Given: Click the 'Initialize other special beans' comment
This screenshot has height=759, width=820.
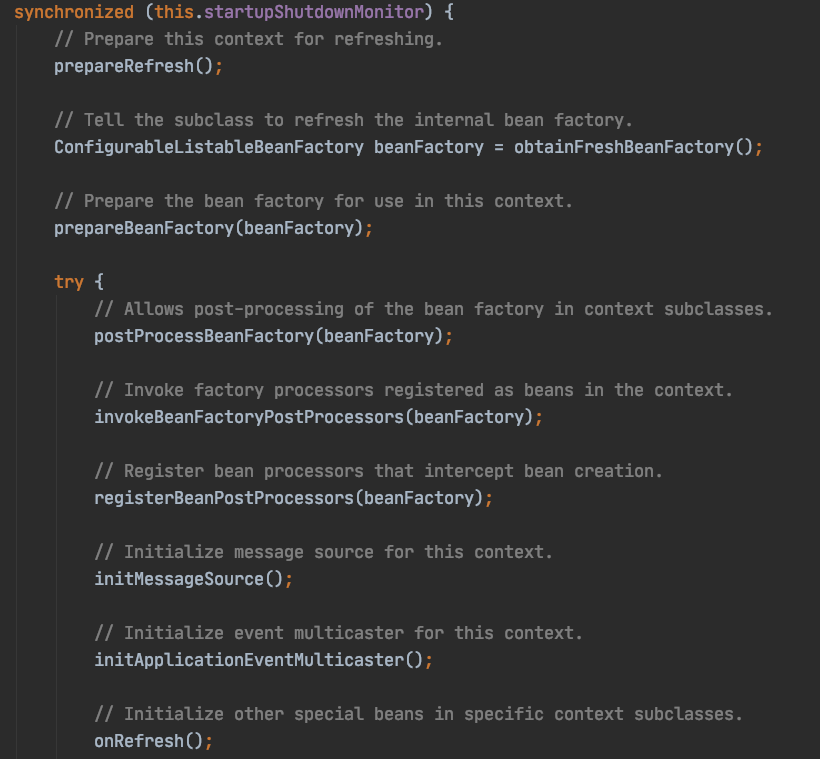Looking at the screenshot, I should (x=418, y=714).
